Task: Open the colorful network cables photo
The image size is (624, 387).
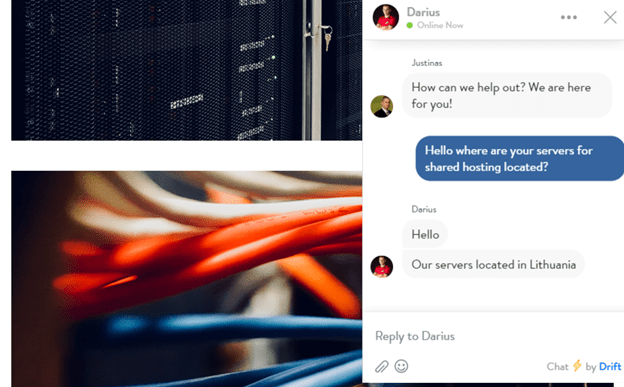Action: click(x=186, y=279)
